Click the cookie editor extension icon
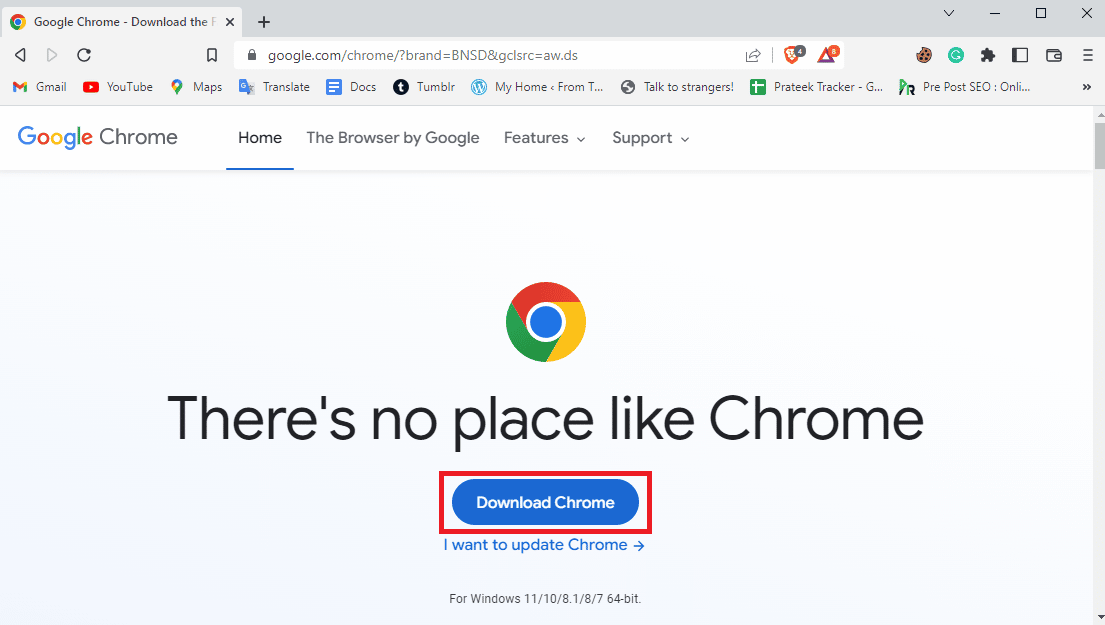 [924, 55]
